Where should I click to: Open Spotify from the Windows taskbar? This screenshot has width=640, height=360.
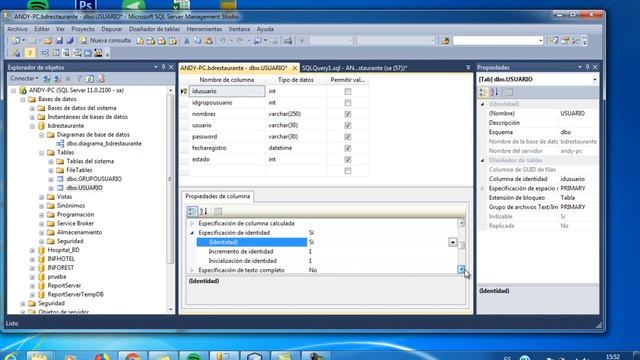(193, 356)
